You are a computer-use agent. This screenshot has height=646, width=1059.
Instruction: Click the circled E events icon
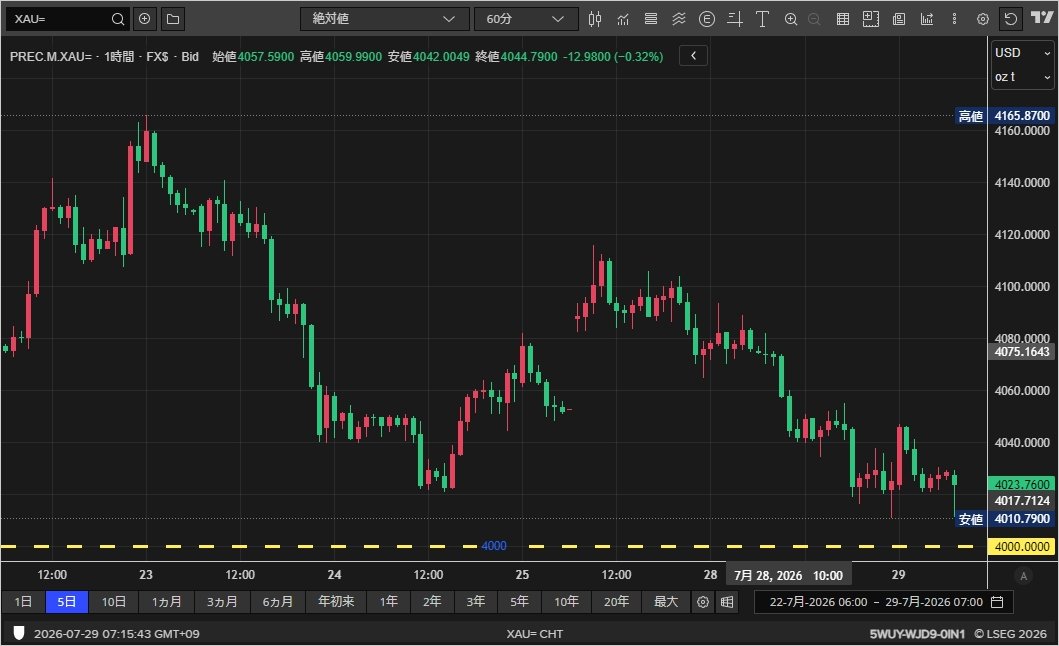coord(707,19)
